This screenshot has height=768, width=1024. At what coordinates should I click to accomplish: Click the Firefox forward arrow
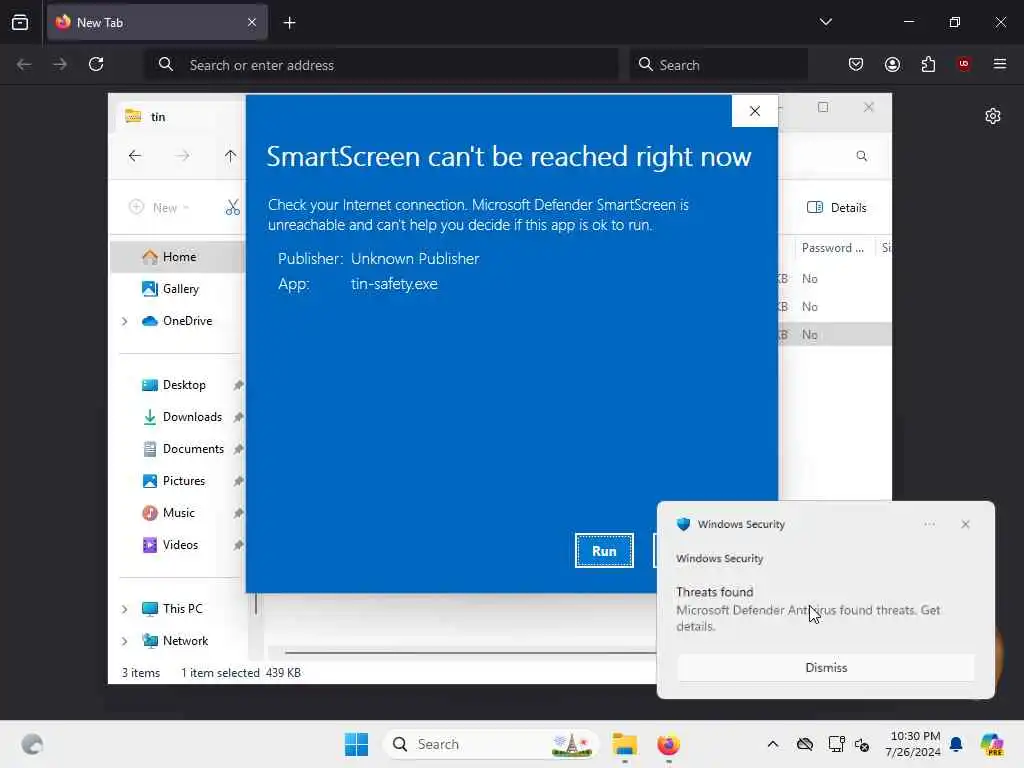60,64
